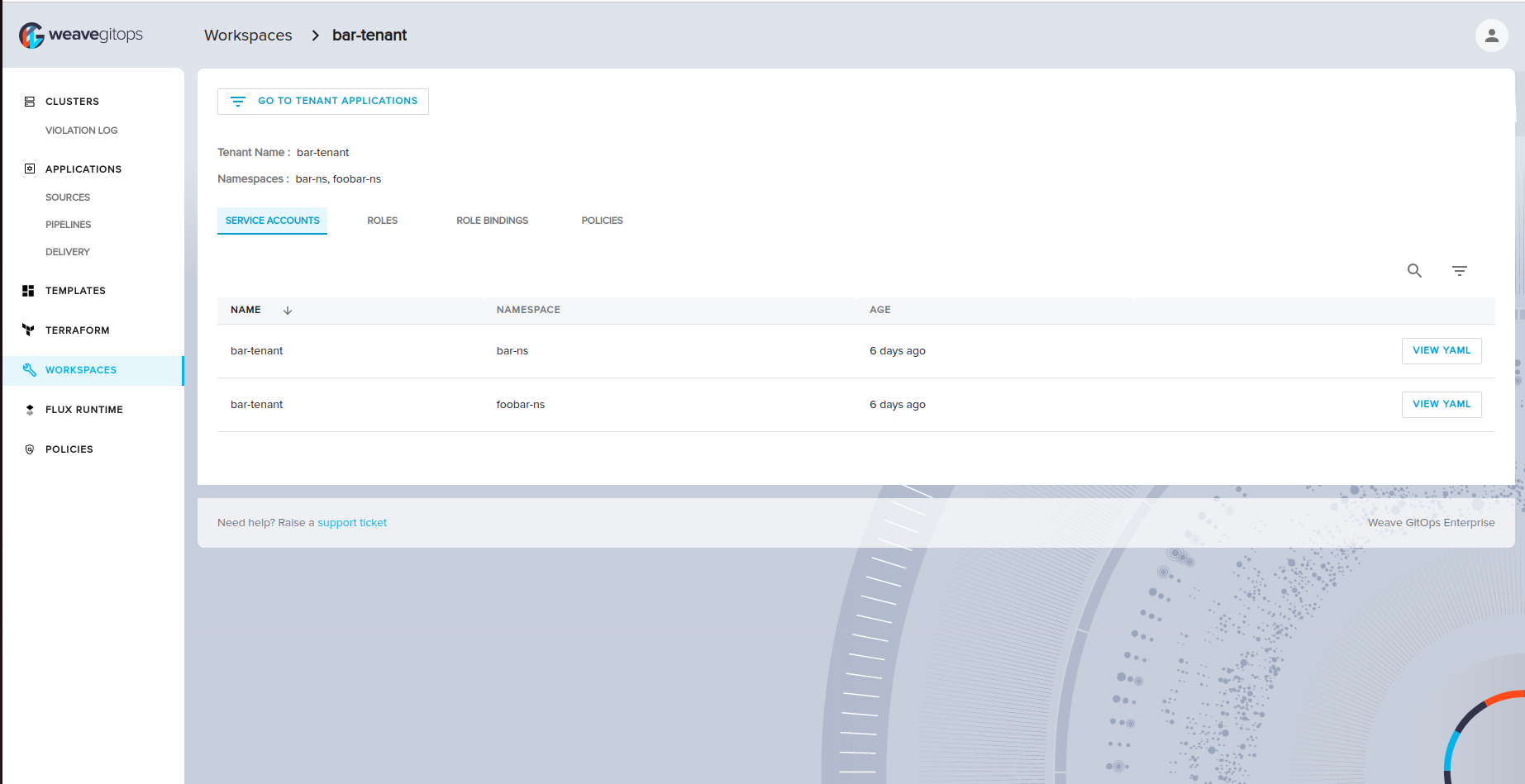The height and width of the screenshot is (784, 1525).
Task: Click the bar-ns namespace cell
Action: coord(512,351)
